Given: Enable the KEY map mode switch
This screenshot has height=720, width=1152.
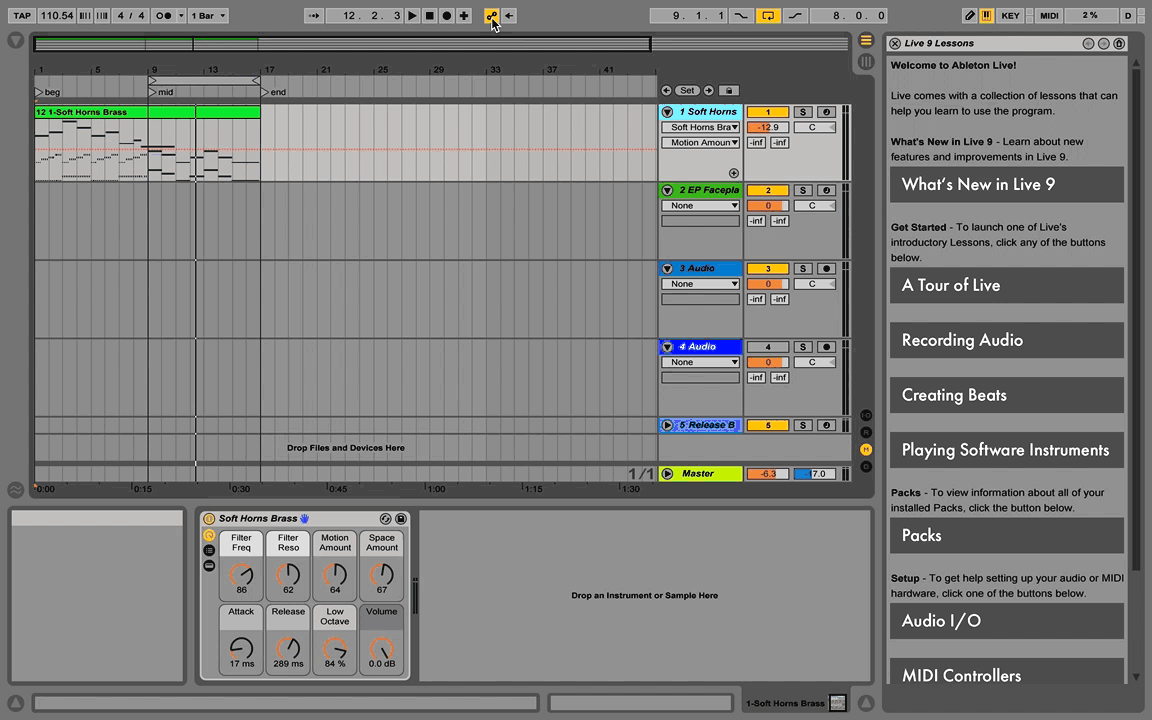Looking at the screenshot, I should pyautogui.click(x=1010, y=15).
